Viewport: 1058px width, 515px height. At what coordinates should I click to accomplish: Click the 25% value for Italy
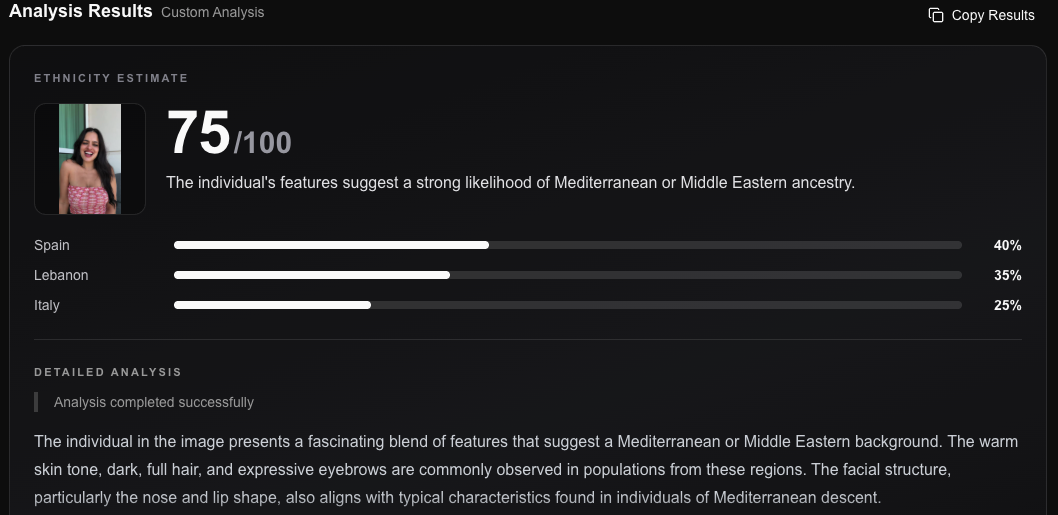coord(1007,305)
